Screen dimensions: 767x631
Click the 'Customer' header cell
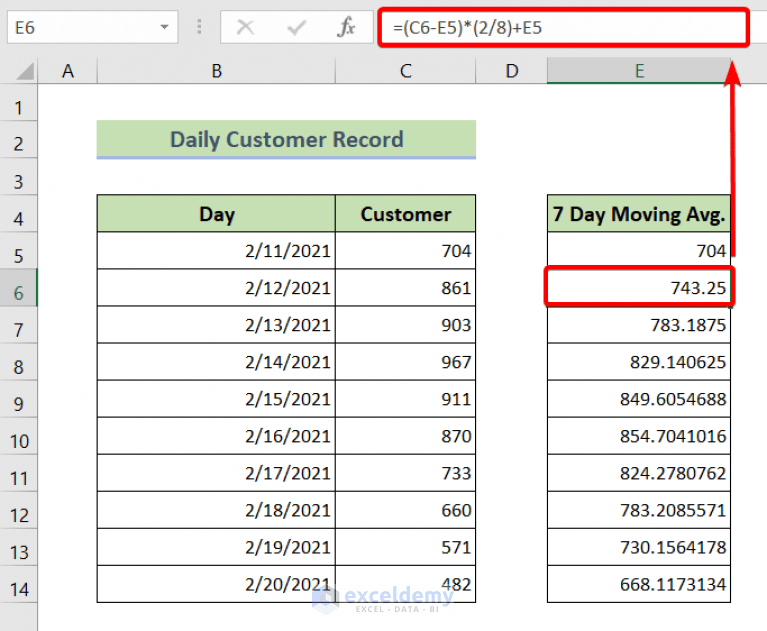pos(406,214)
